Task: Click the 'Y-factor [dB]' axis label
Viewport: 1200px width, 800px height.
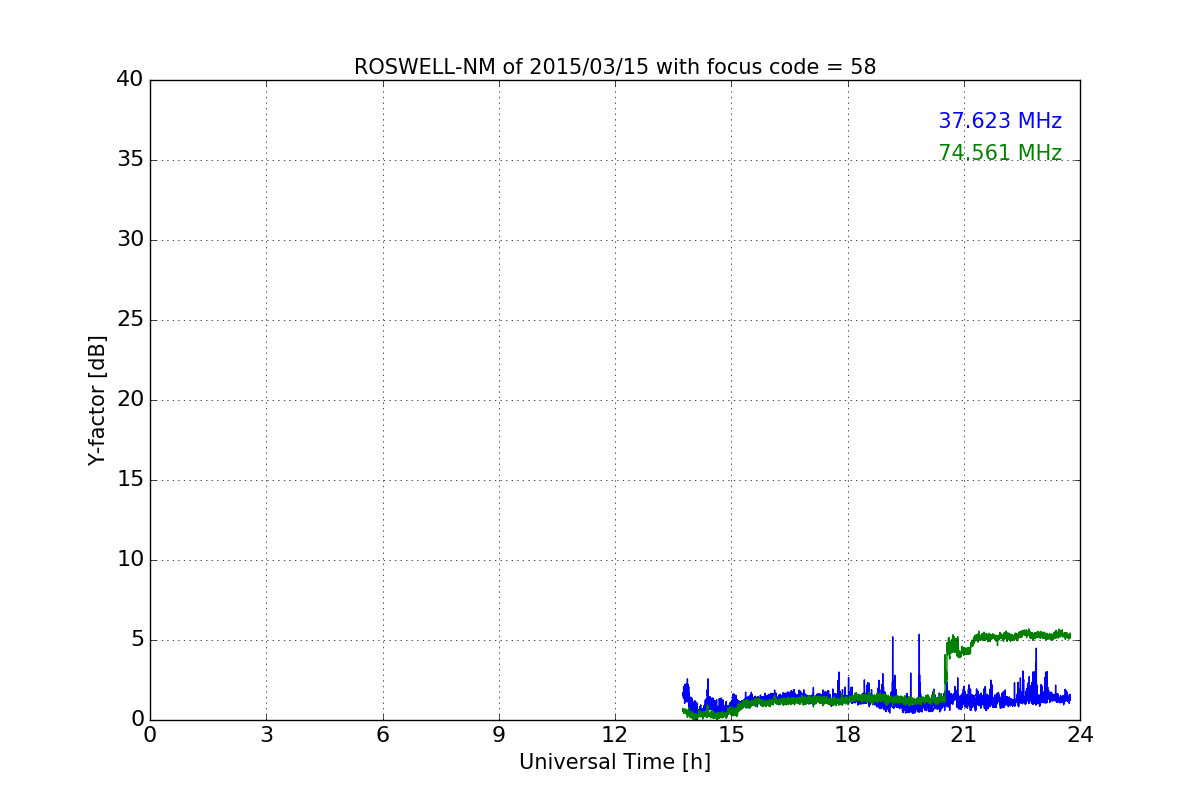Action: 97,400
